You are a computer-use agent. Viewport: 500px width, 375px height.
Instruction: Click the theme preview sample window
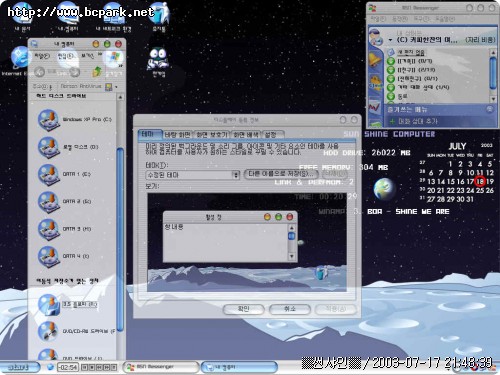tap(230, 236)
